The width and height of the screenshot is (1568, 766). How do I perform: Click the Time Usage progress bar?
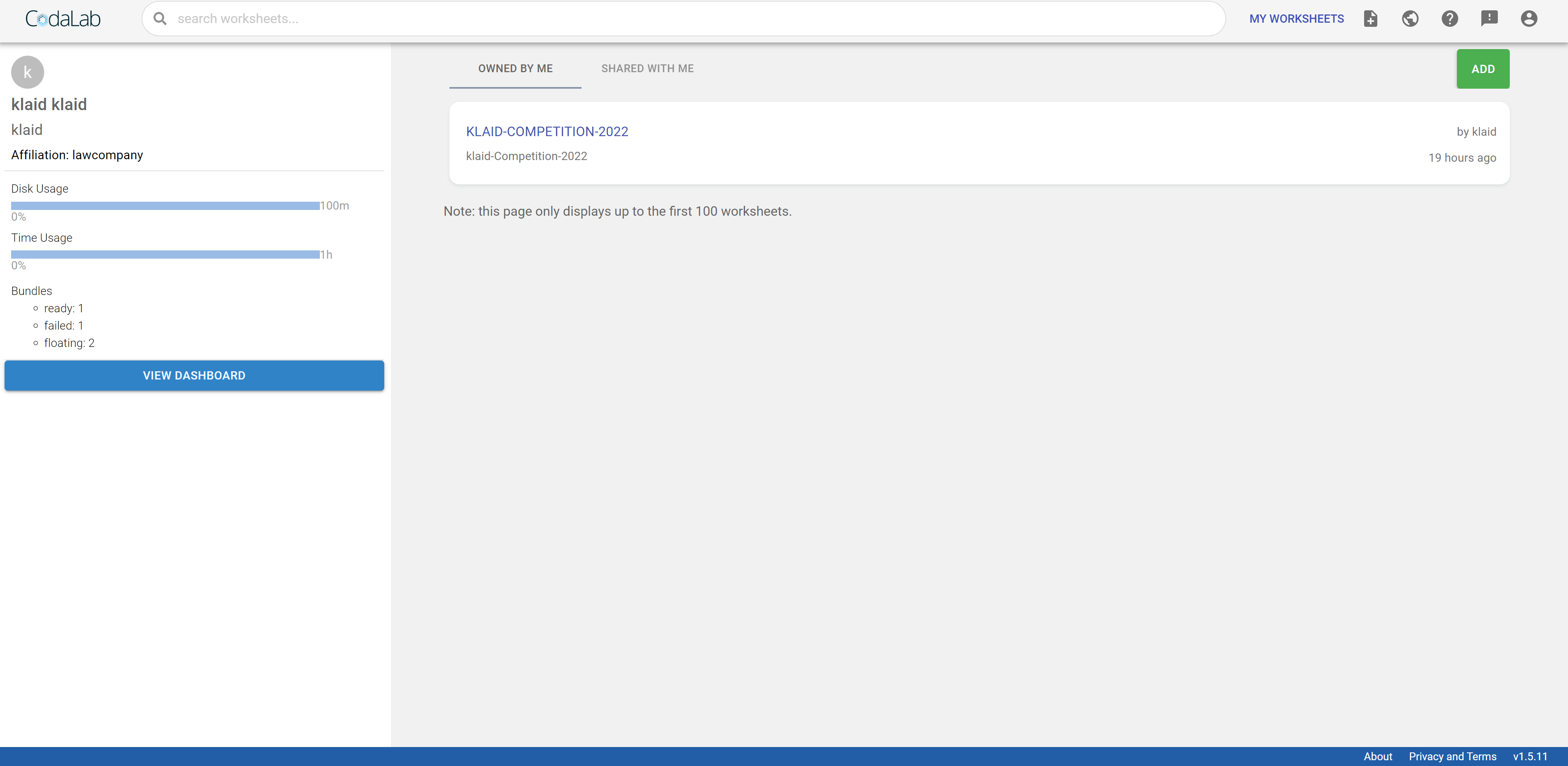[165, 255]
